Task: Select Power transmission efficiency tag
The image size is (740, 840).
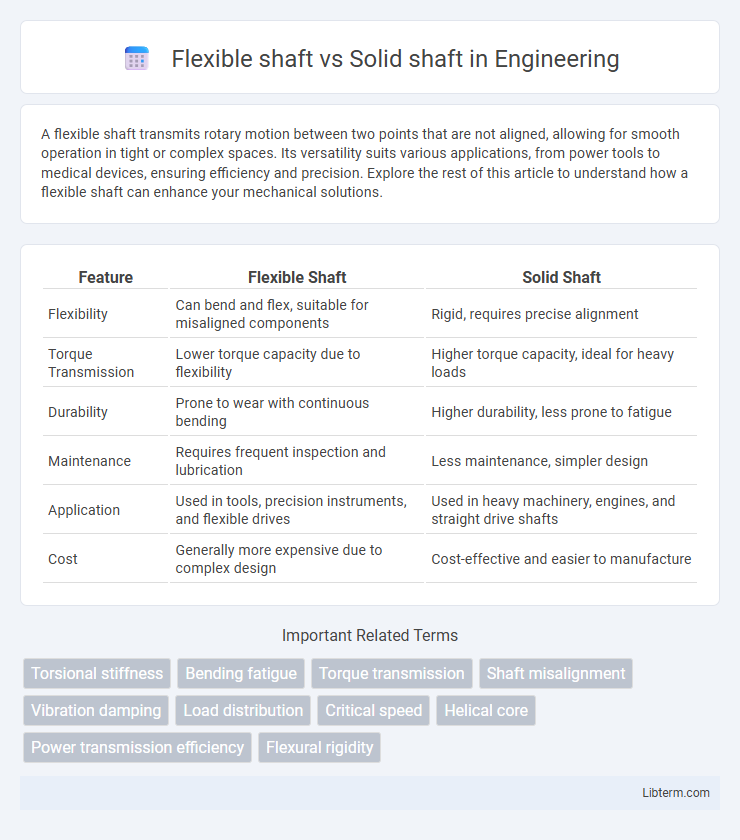Action: [x=137, y=747]
